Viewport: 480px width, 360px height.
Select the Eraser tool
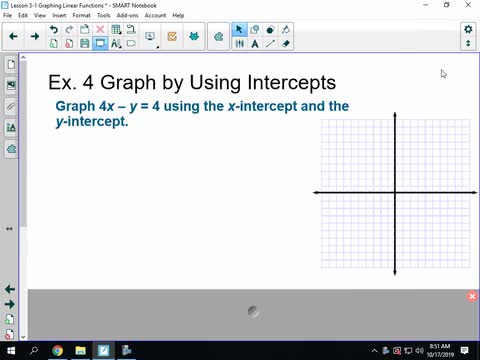[286, 43]
